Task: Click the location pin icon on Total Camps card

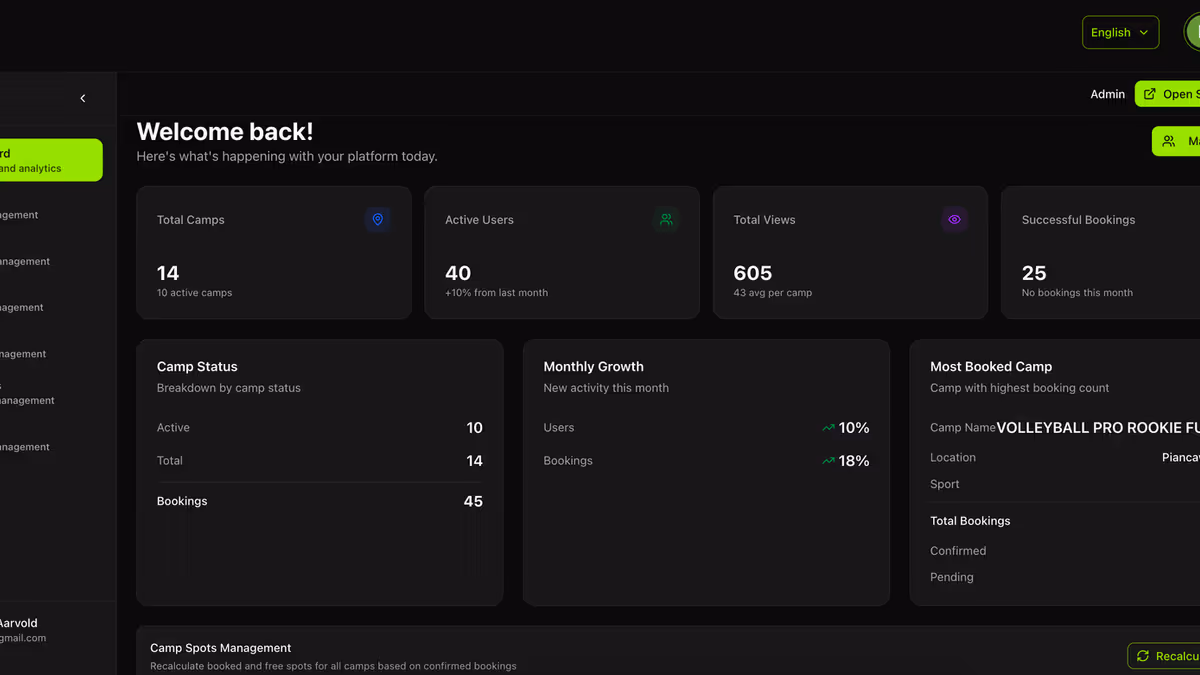Action: pyautogui.click(x=377, y=219)
